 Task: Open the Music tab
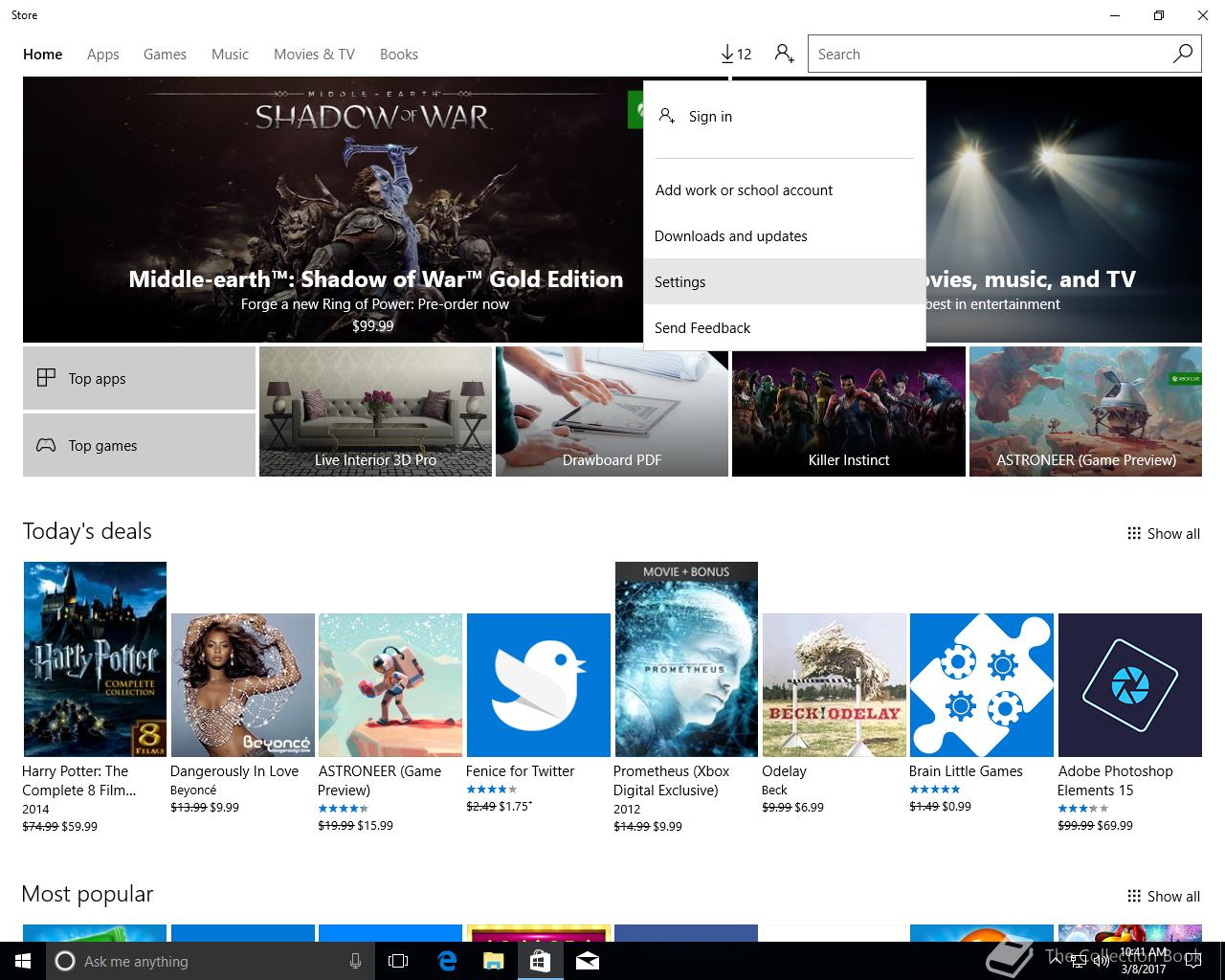230,55
